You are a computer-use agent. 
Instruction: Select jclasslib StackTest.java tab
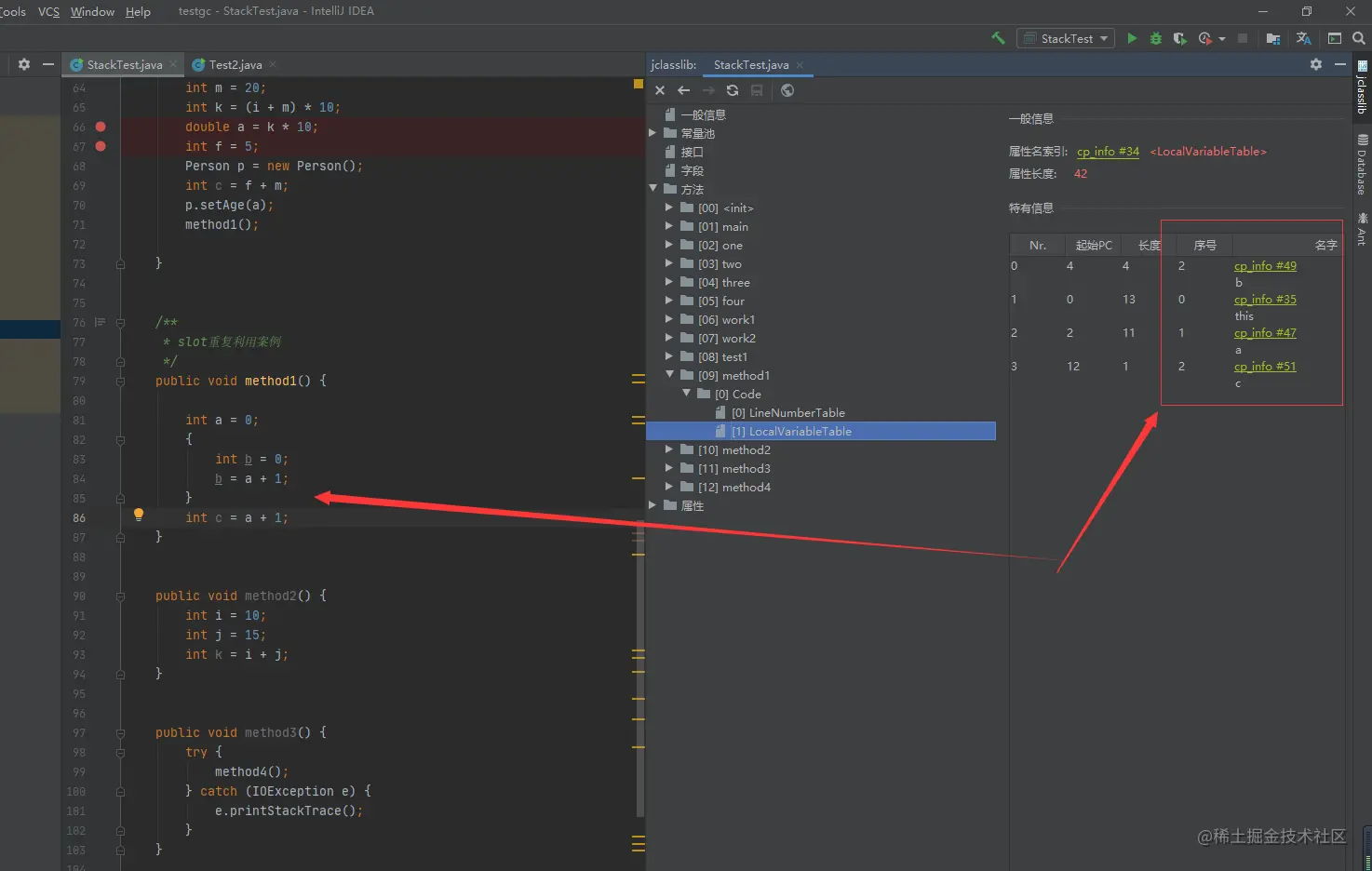pyautogui.click(x=750, y=65)
